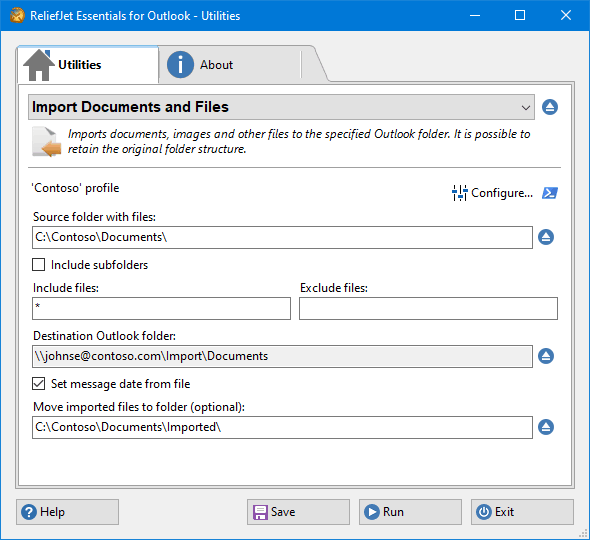Click the PowerShell icon beside Configure
This screenshot has height=540, width=590.
pyautogui.click(x=550, y=193)
